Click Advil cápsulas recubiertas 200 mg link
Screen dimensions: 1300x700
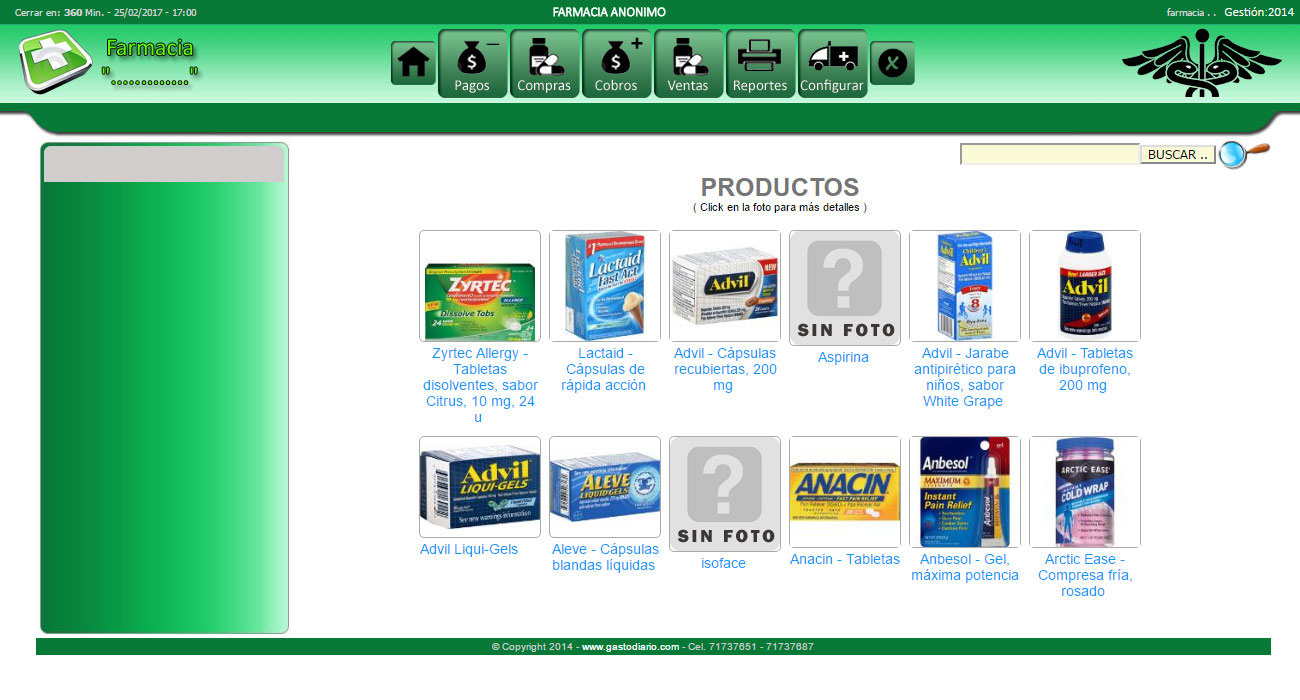point(725,369)
